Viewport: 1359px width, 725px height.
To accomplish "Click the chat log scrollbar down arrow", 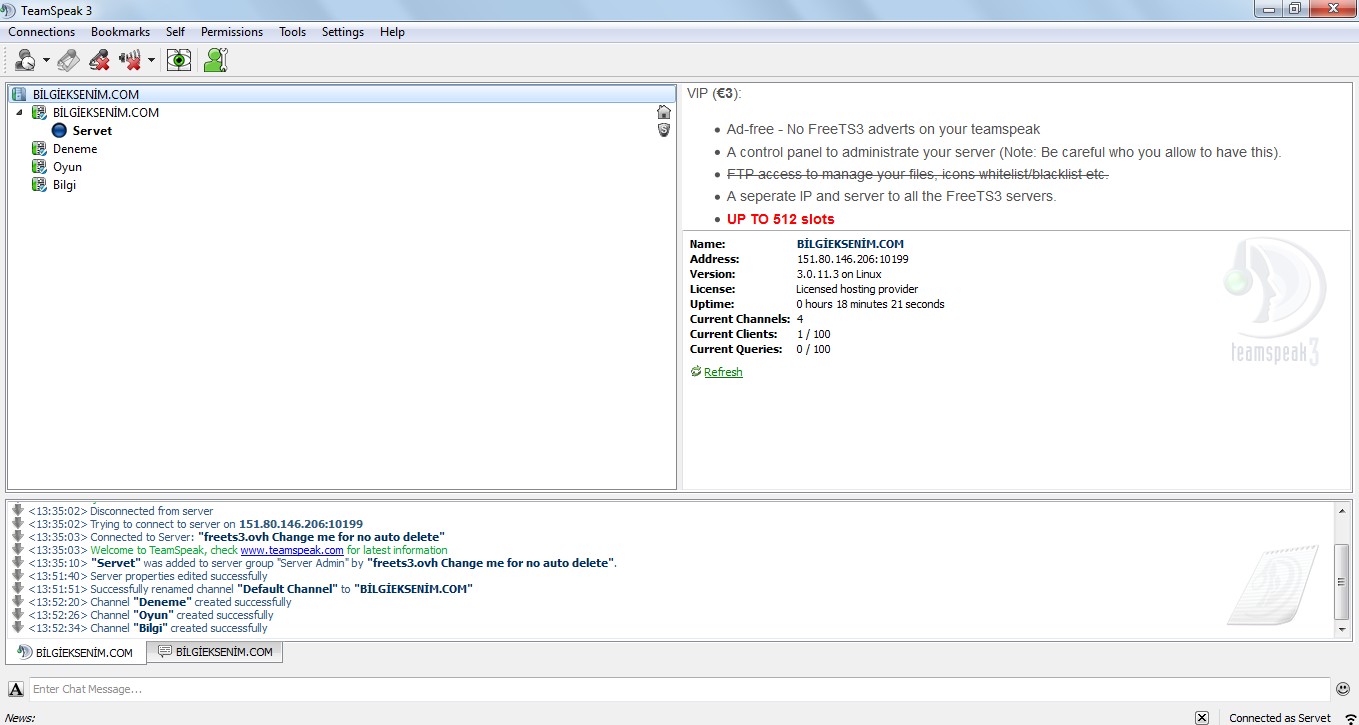I will [x=1343, y=630].
